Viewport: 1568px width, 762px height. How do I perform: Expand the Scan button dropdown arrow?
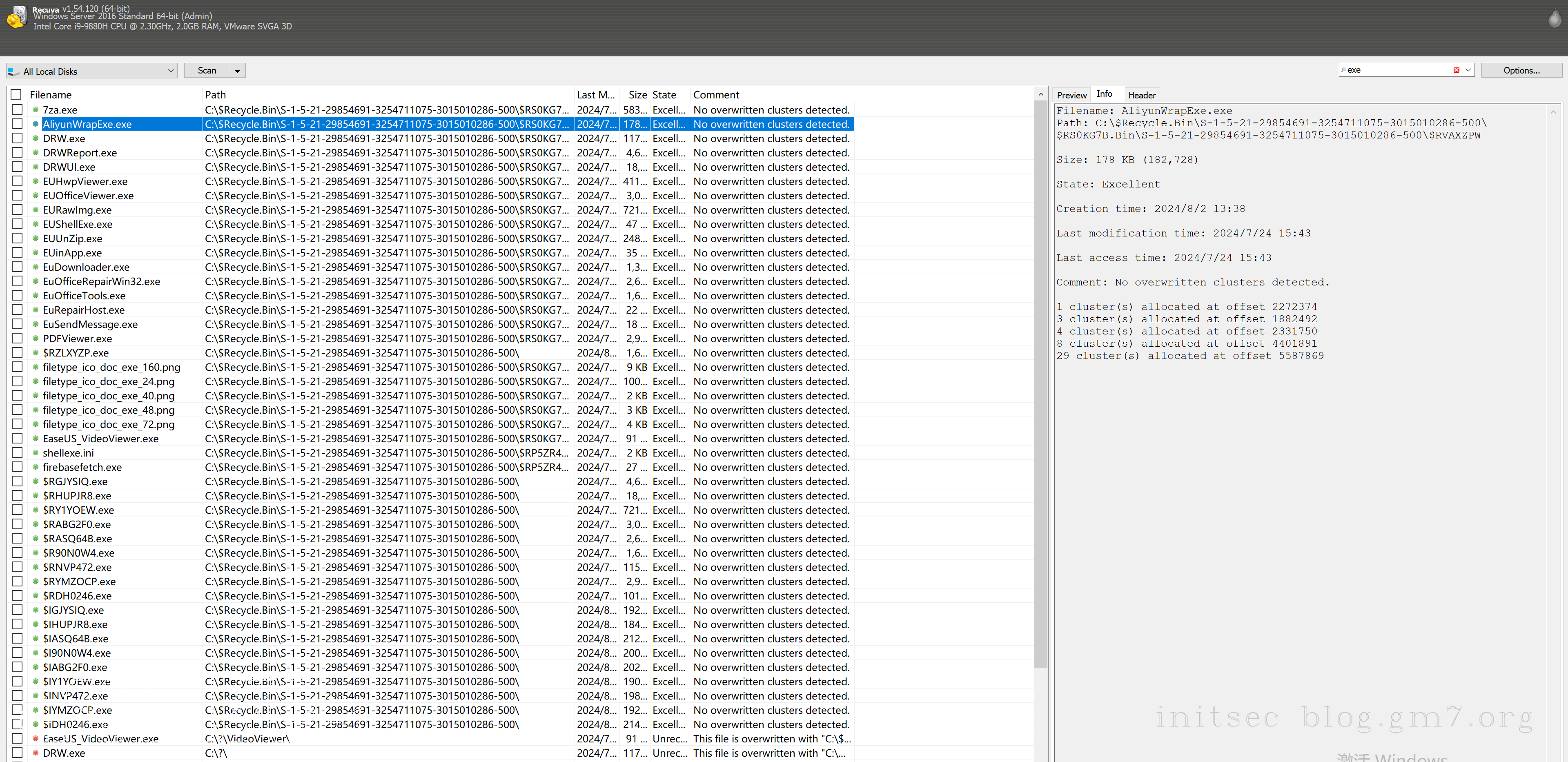coord(237,71)
